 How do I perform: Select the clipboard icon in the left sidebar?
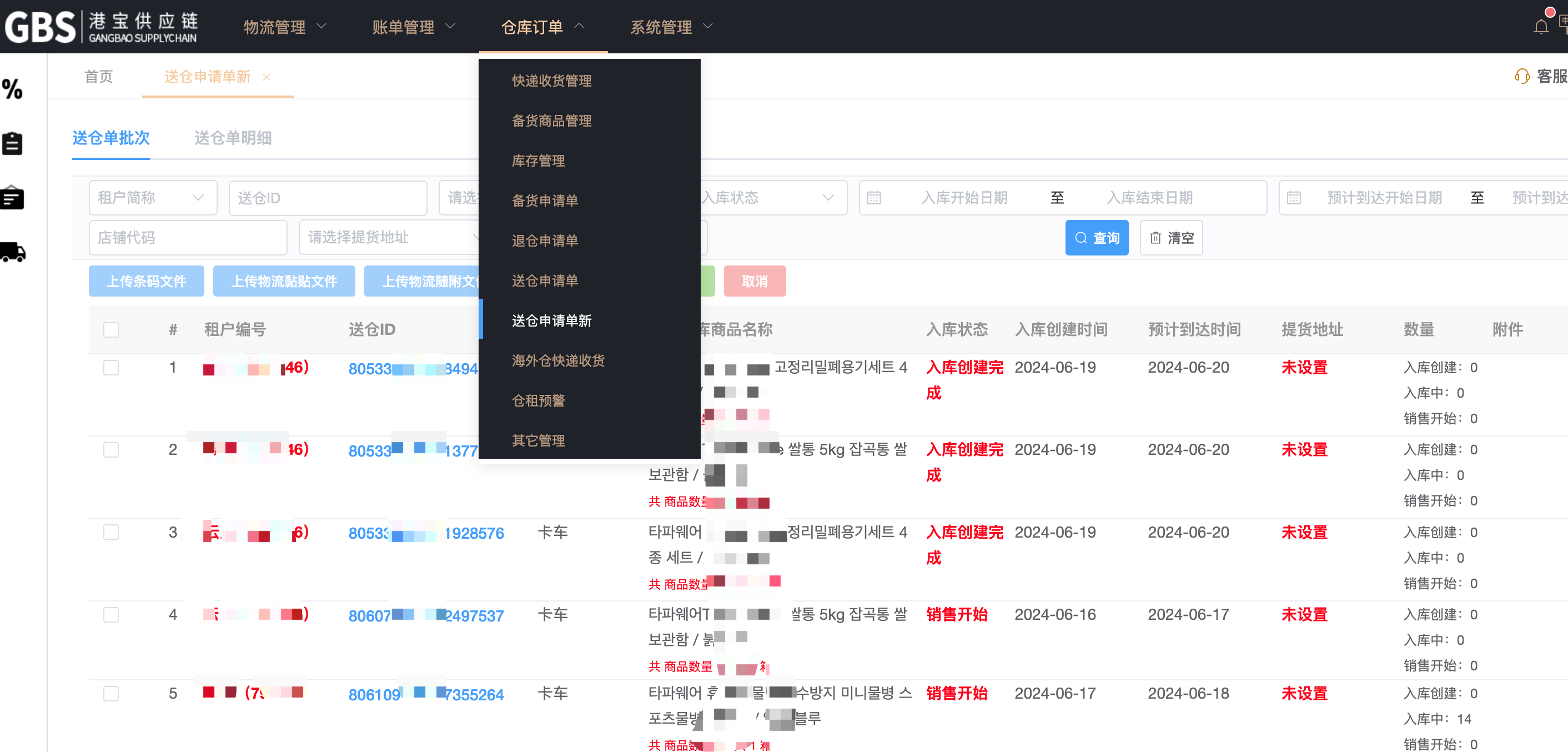(12, 143)
